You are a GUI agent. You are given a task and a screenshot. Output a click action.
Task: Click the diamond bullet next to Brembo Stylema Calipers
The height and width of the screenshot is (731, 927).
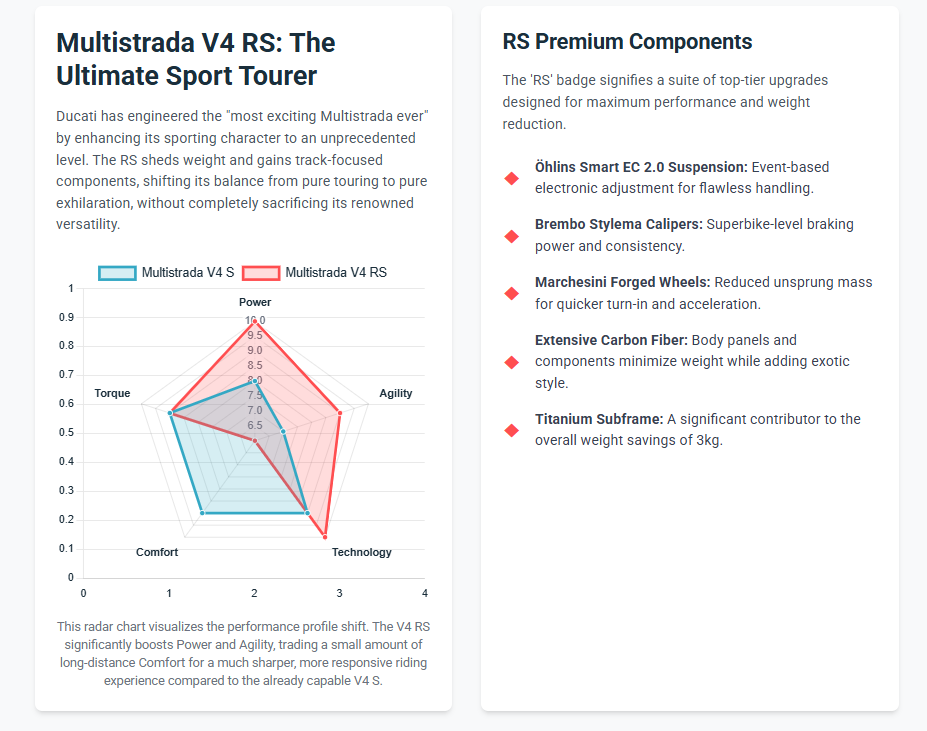tap(512, 236)
